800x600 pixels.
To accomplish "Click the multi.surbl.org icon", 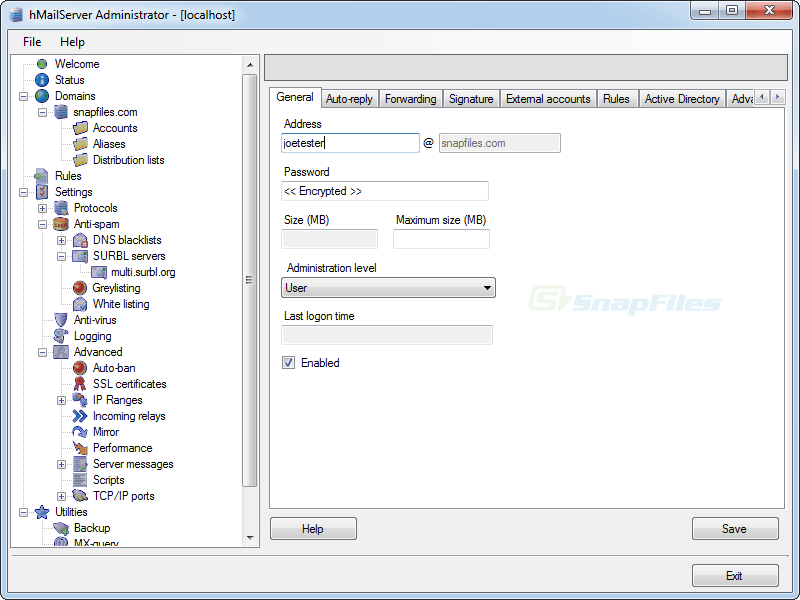I will click(99, 272).
